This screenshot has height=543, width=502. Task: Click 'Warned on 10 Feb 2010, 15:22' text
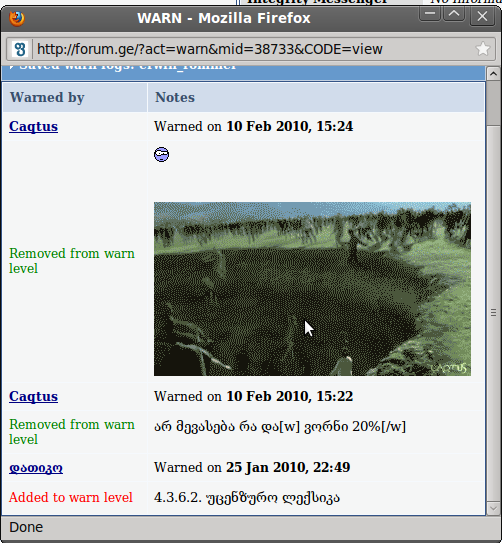tap(253, 397)
